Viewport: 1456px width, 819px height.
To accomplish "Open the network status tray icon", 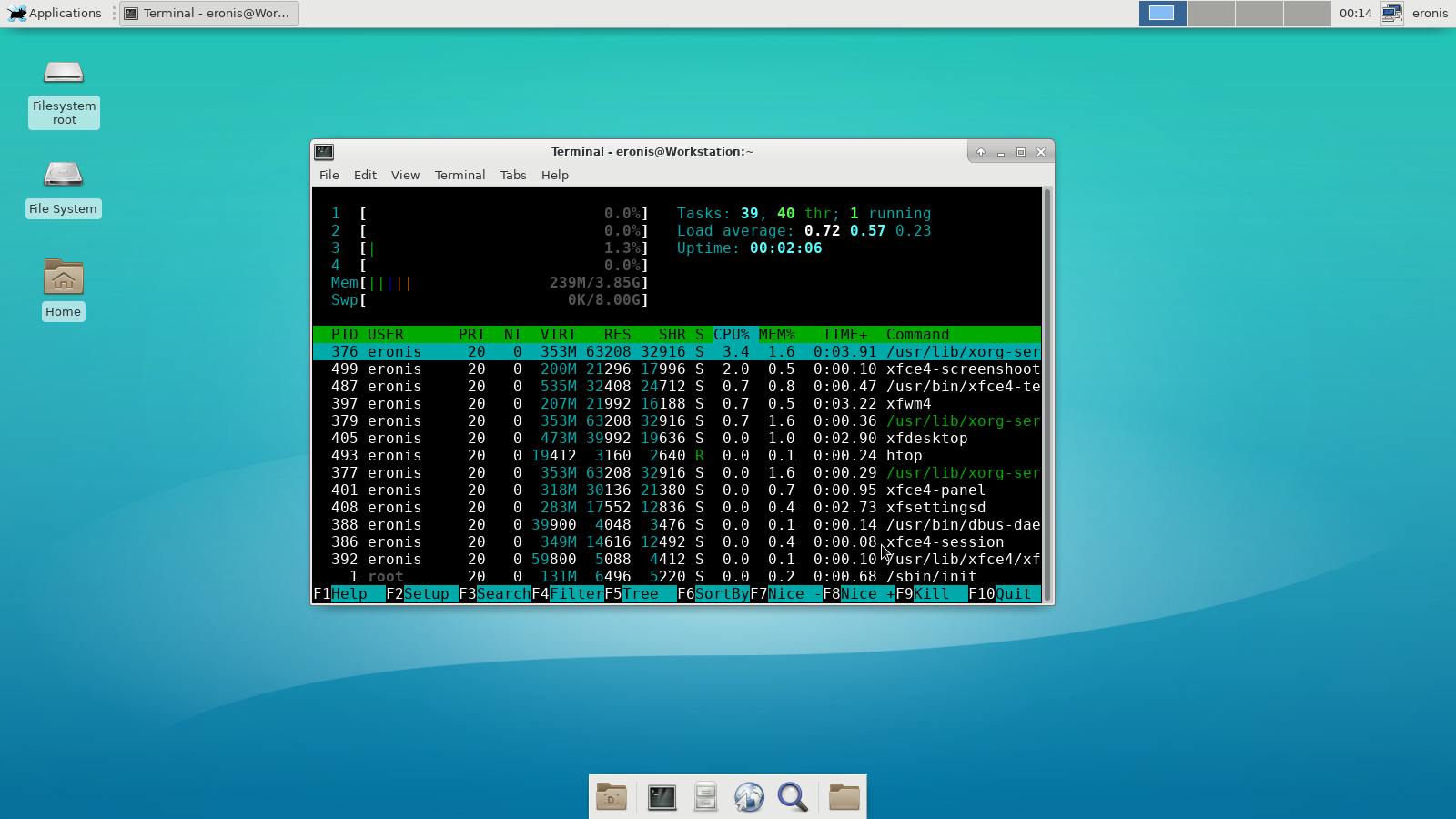I will point(1391,13).
